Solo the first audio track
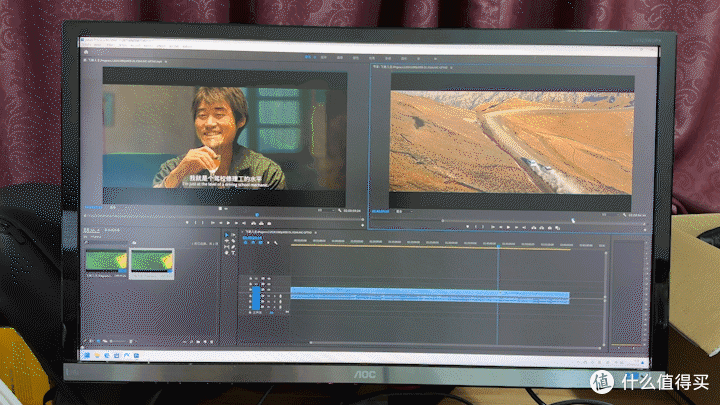The image size is (720, 405). pos(275,296)
